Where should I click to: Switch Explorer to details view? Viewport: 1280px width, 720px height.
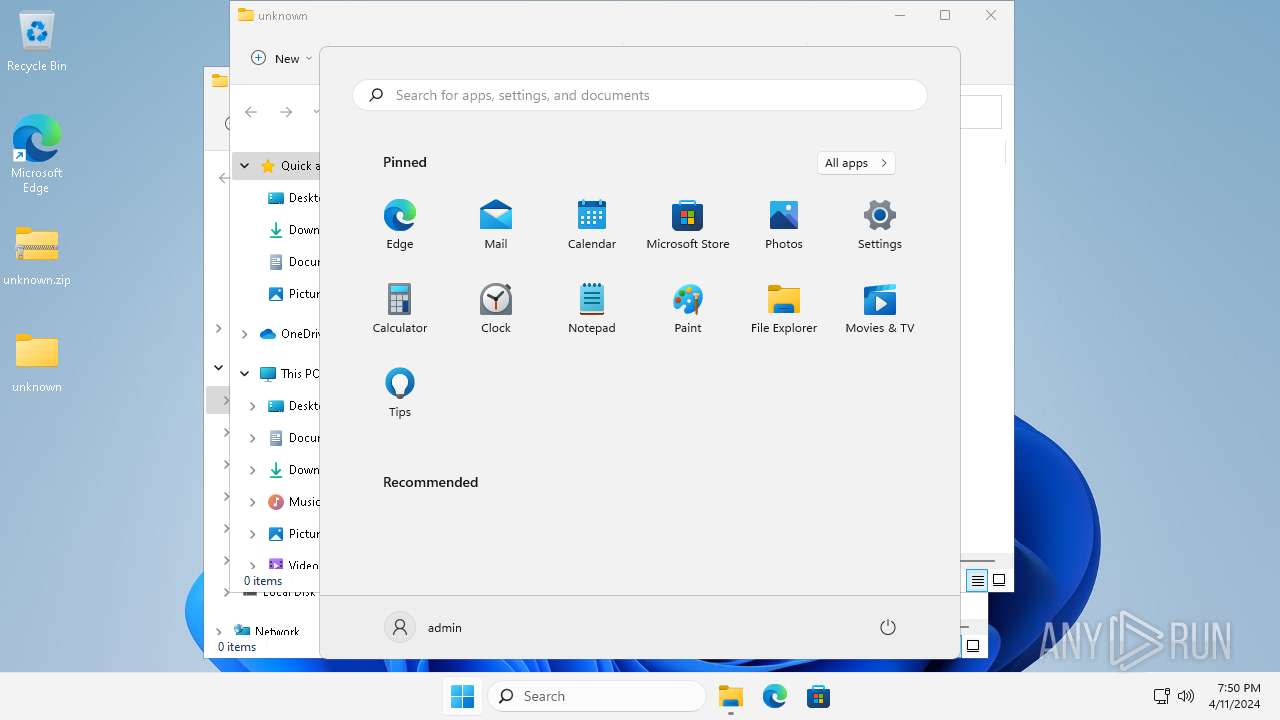(x=977, y=580)
